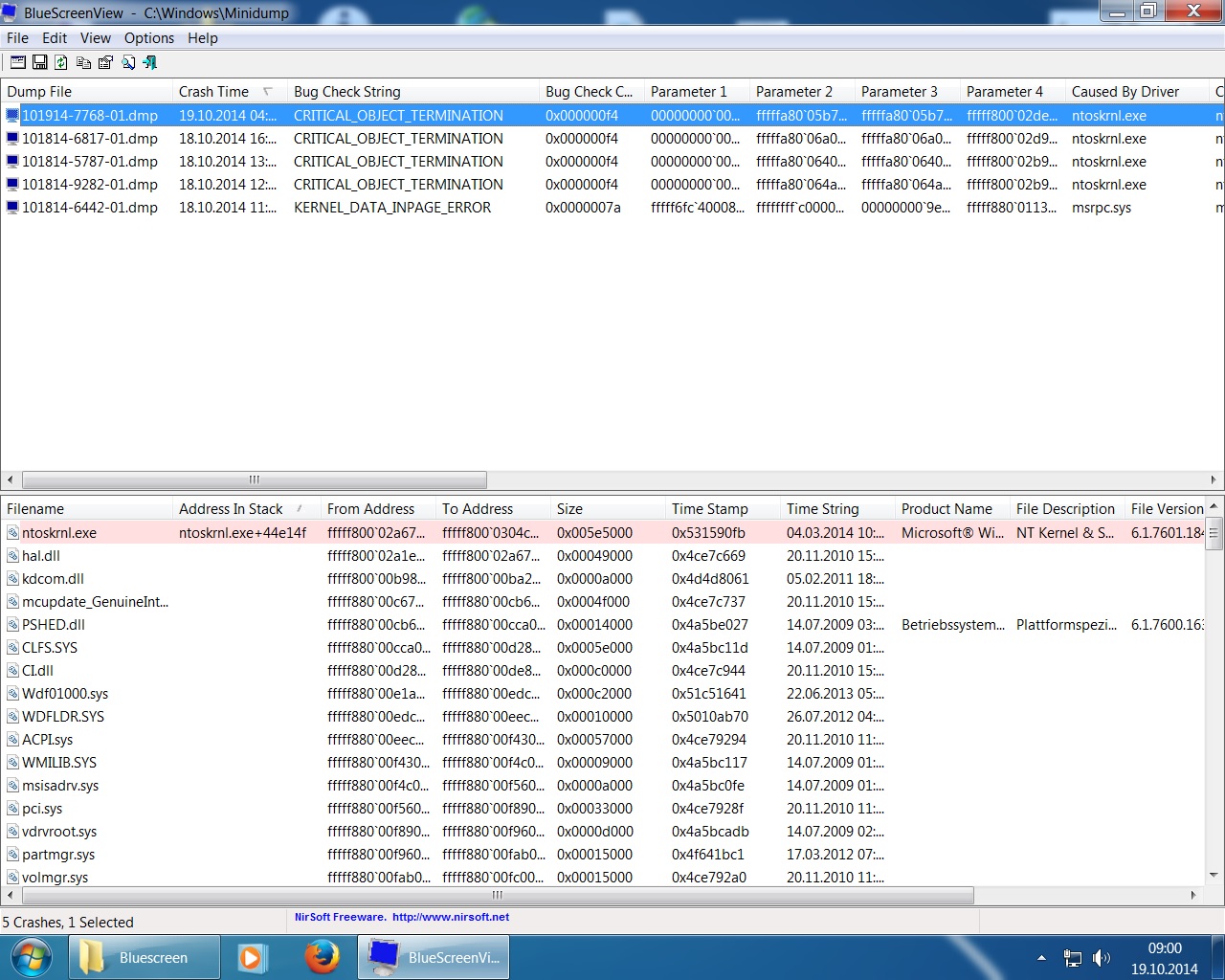Viewport: 1225px width, 980px height.
Task: Sort lower pane by Filename header
Action: 86,509
